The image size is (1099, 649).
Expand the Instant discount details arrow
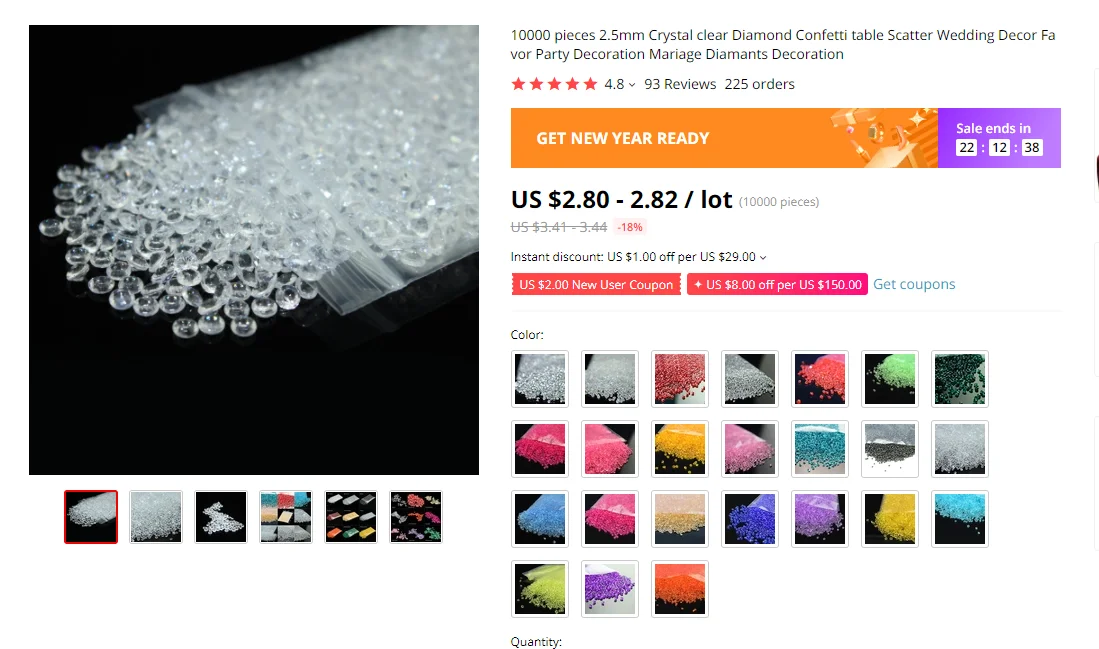point(763,258)
